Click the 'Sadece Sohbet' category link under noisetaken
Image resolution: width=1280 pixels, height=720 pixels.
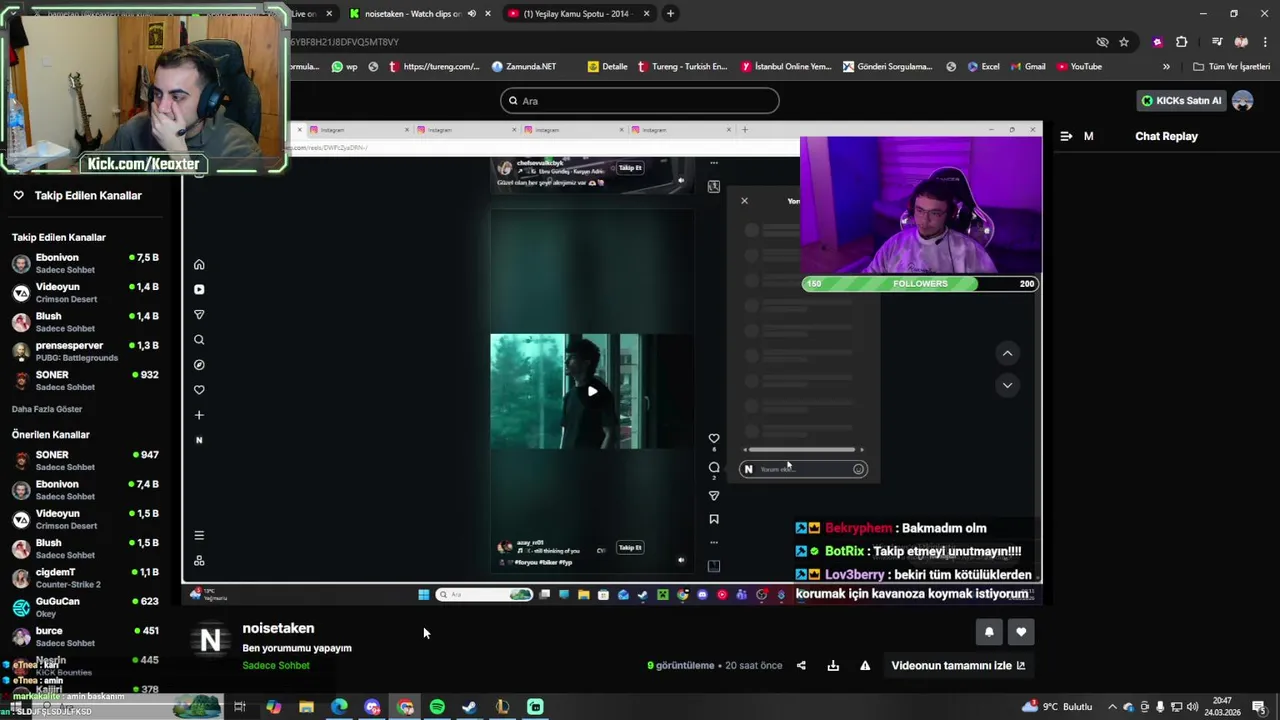(276, 665)
